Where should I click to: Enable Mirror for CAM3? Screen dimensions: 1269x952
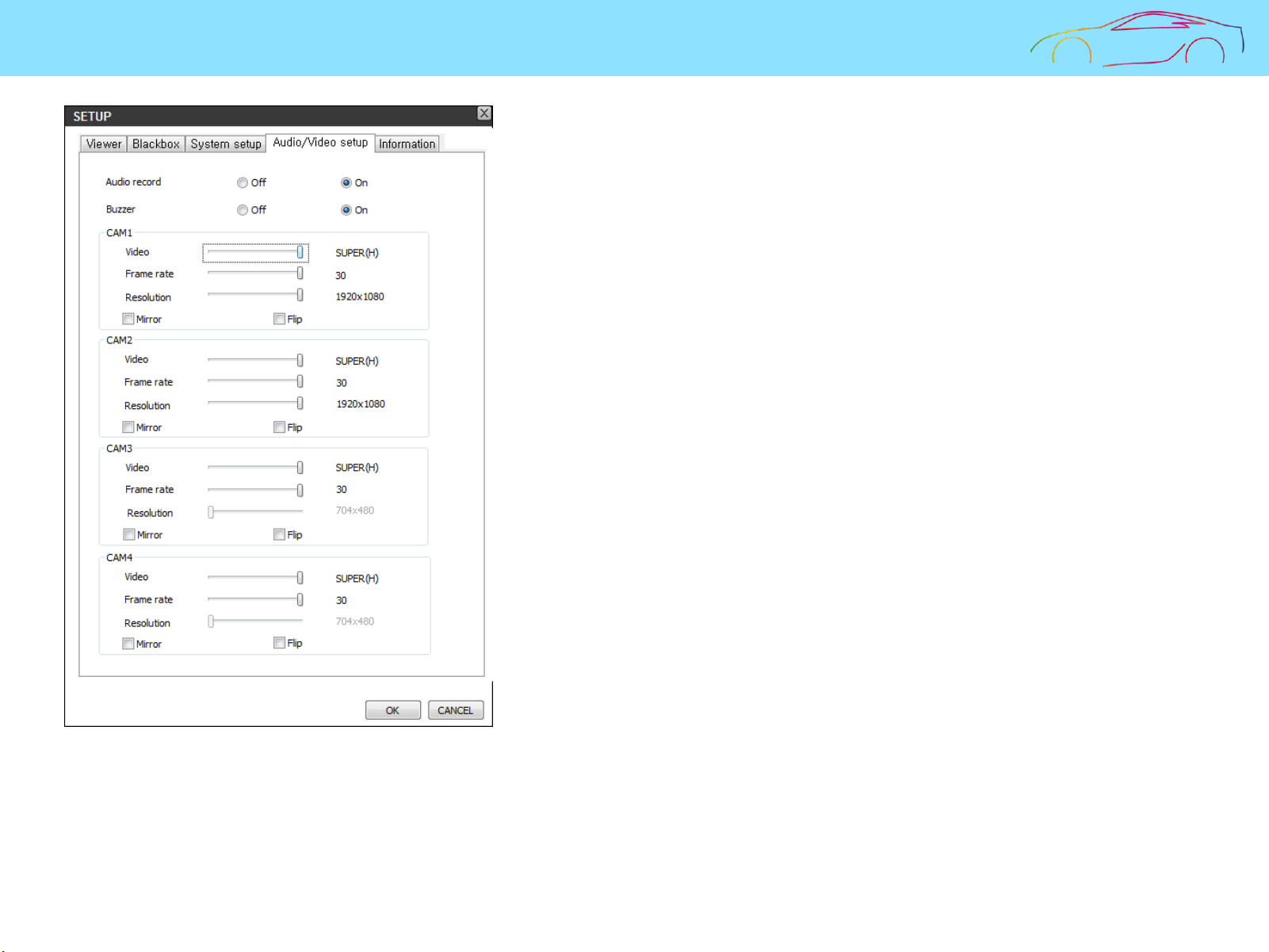point(129,534)
